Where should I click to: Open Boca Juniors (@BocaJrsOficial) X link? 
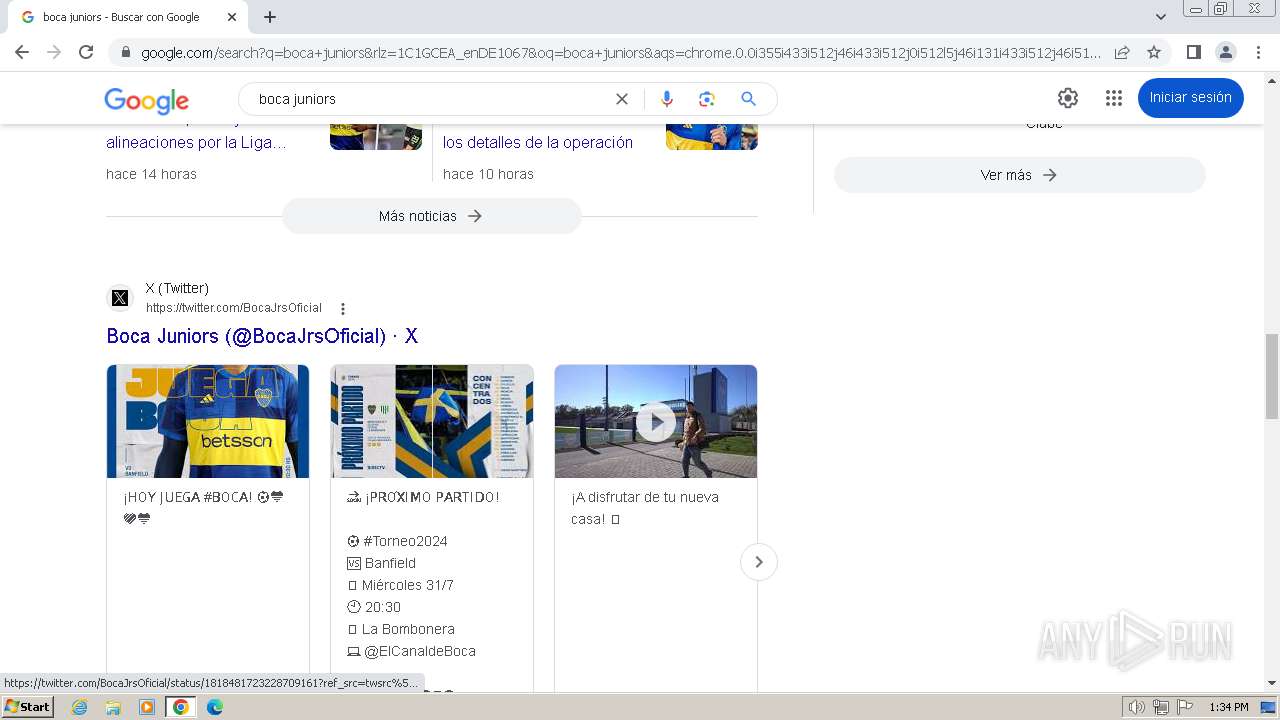pos(262,336)
